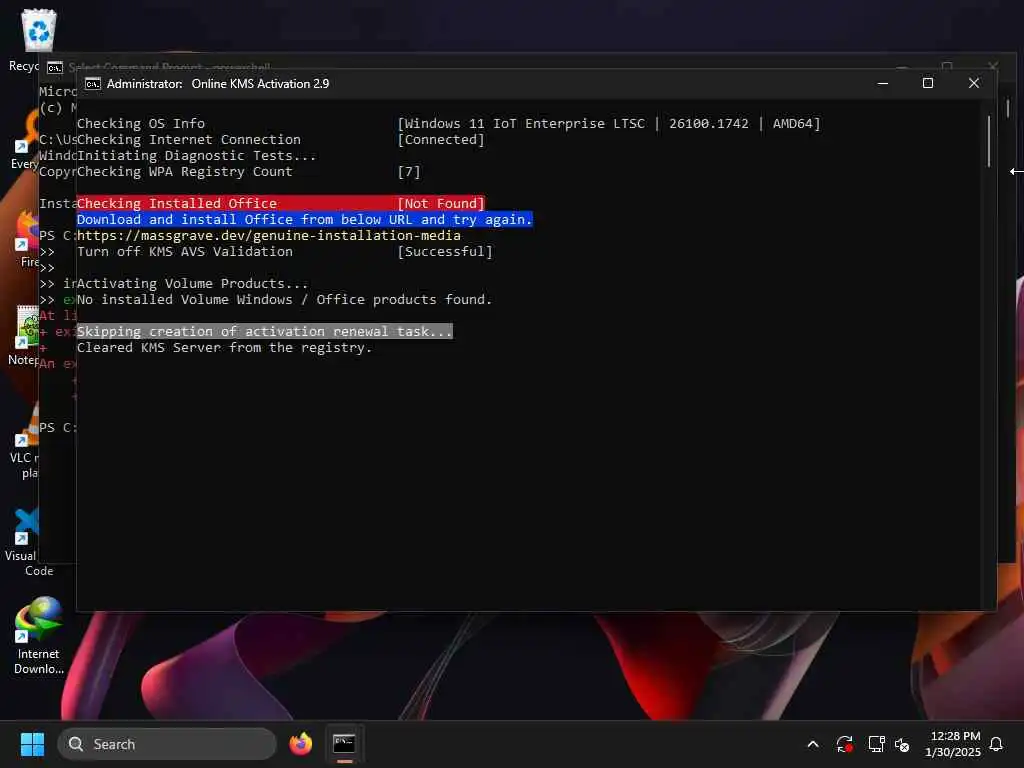The image size is (1024, 768).
Task: Click the 'Turn off KMS AVS Validation' line
Action: (285, 251)
